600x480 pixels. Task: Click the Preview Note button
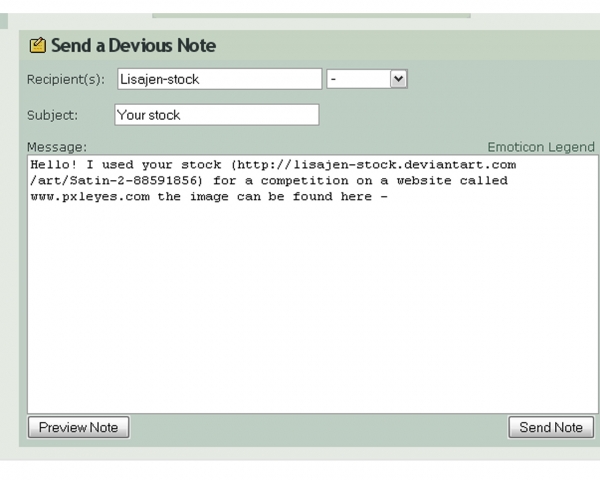tap(78, 427)
